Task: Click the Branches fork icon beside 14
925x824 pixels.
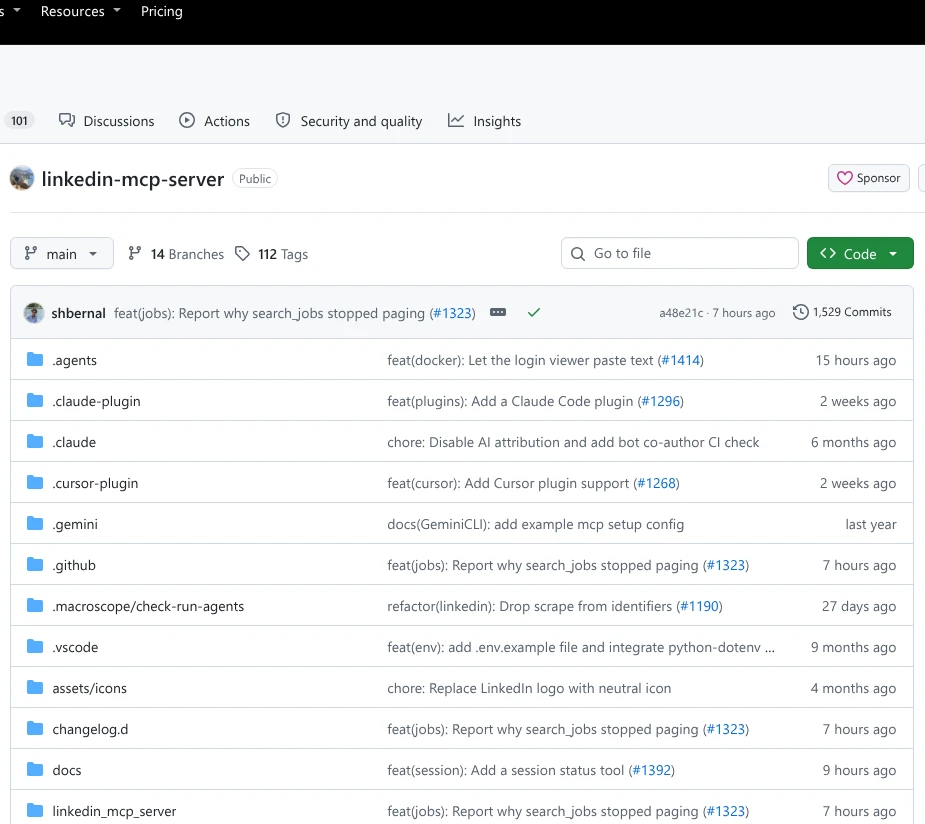Action: tap(135, 253)
